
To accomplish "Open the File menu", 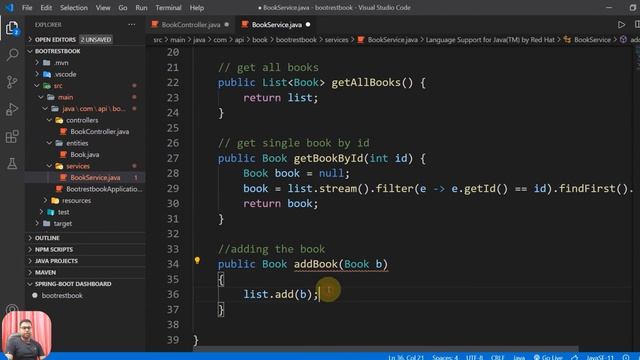I will (27, 8).
